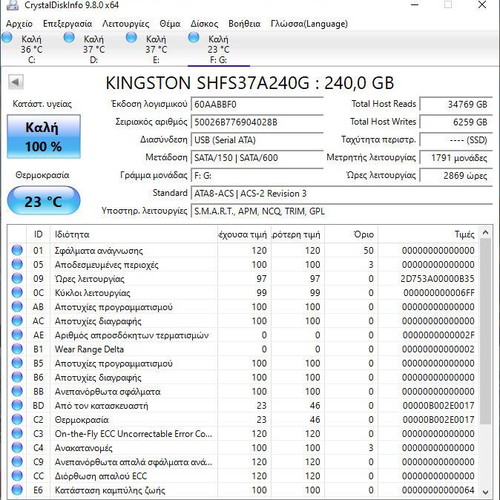Image resolution: width=500 pixels, height=500 pixels.
Task: Click the blue status orb for drive F: G:
Action: click(194, 37)
